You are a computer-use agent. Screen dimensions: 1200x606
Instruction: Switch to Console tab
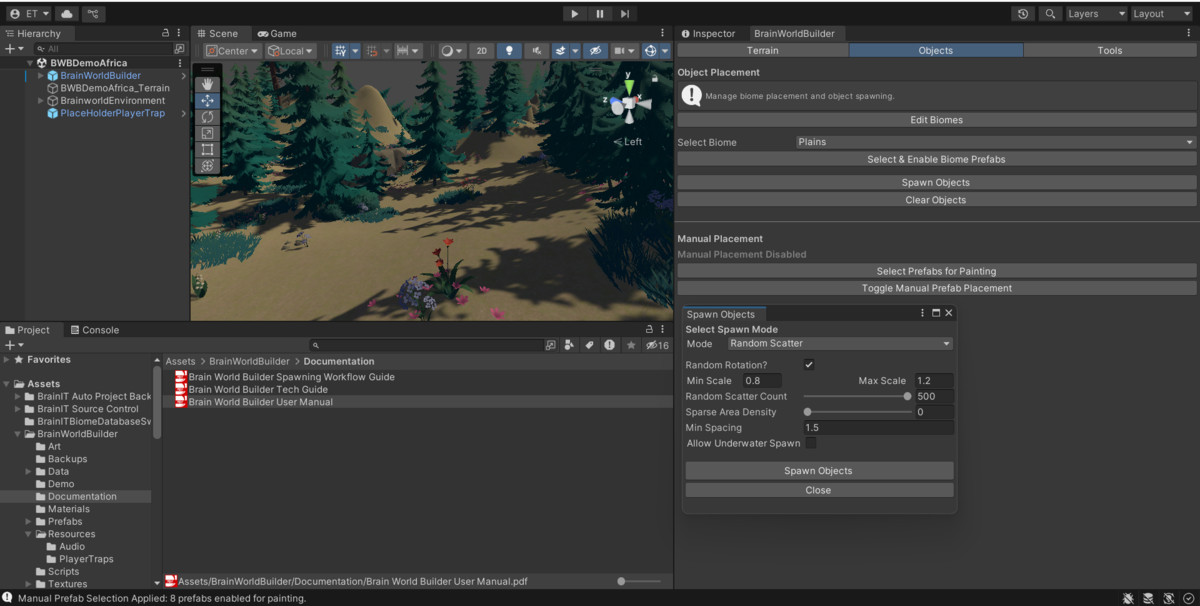(x=94, y=330)
